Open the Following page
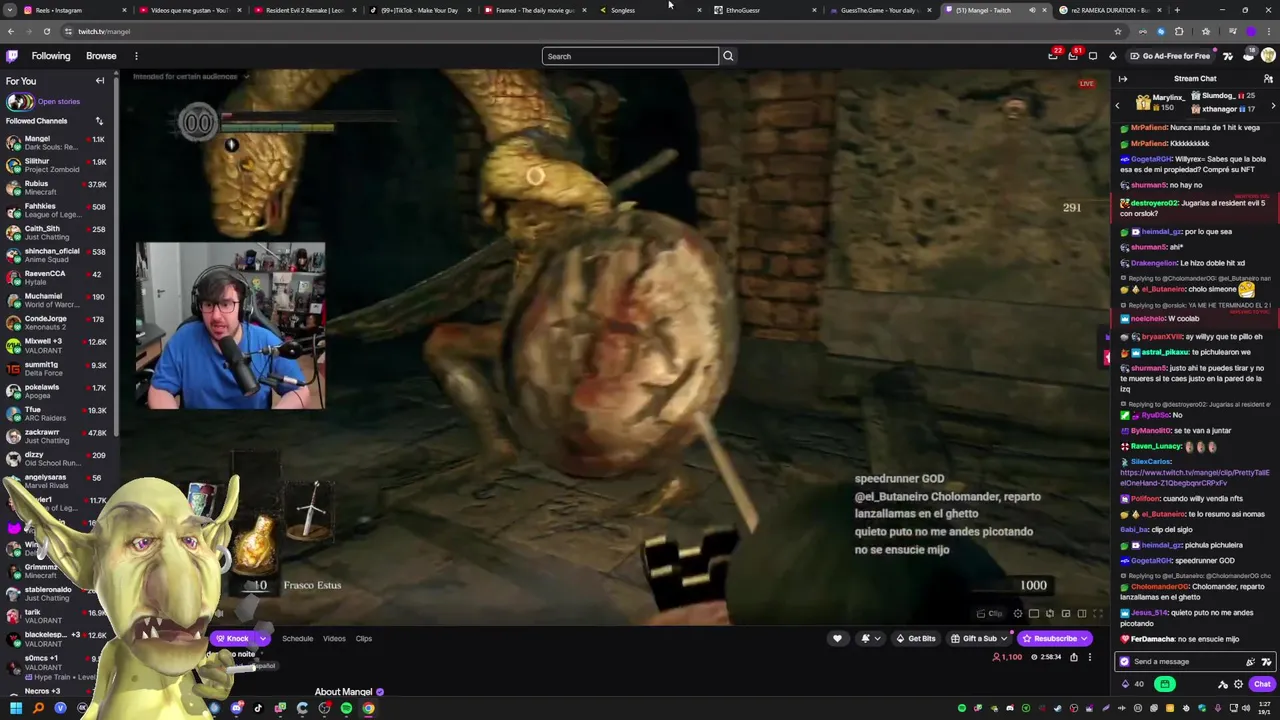Viewport: 1280px width, 720px height. tap(51, 56)
